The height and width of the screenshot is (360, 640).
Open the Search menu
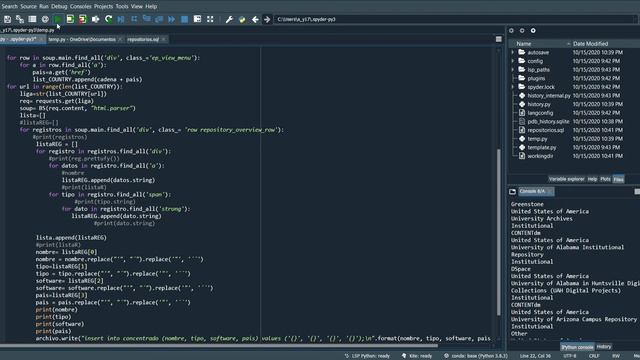point(9,6)
